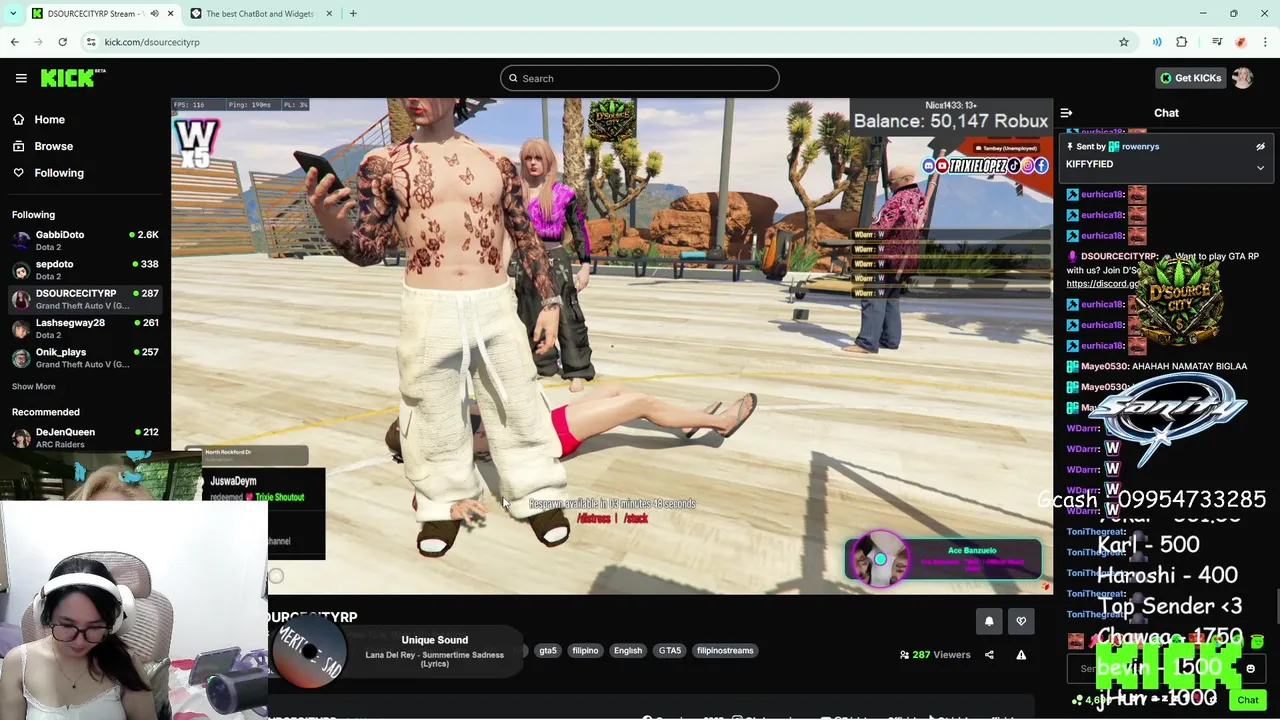
Task: Open browser profile icon
Action: pos(1241,42)
